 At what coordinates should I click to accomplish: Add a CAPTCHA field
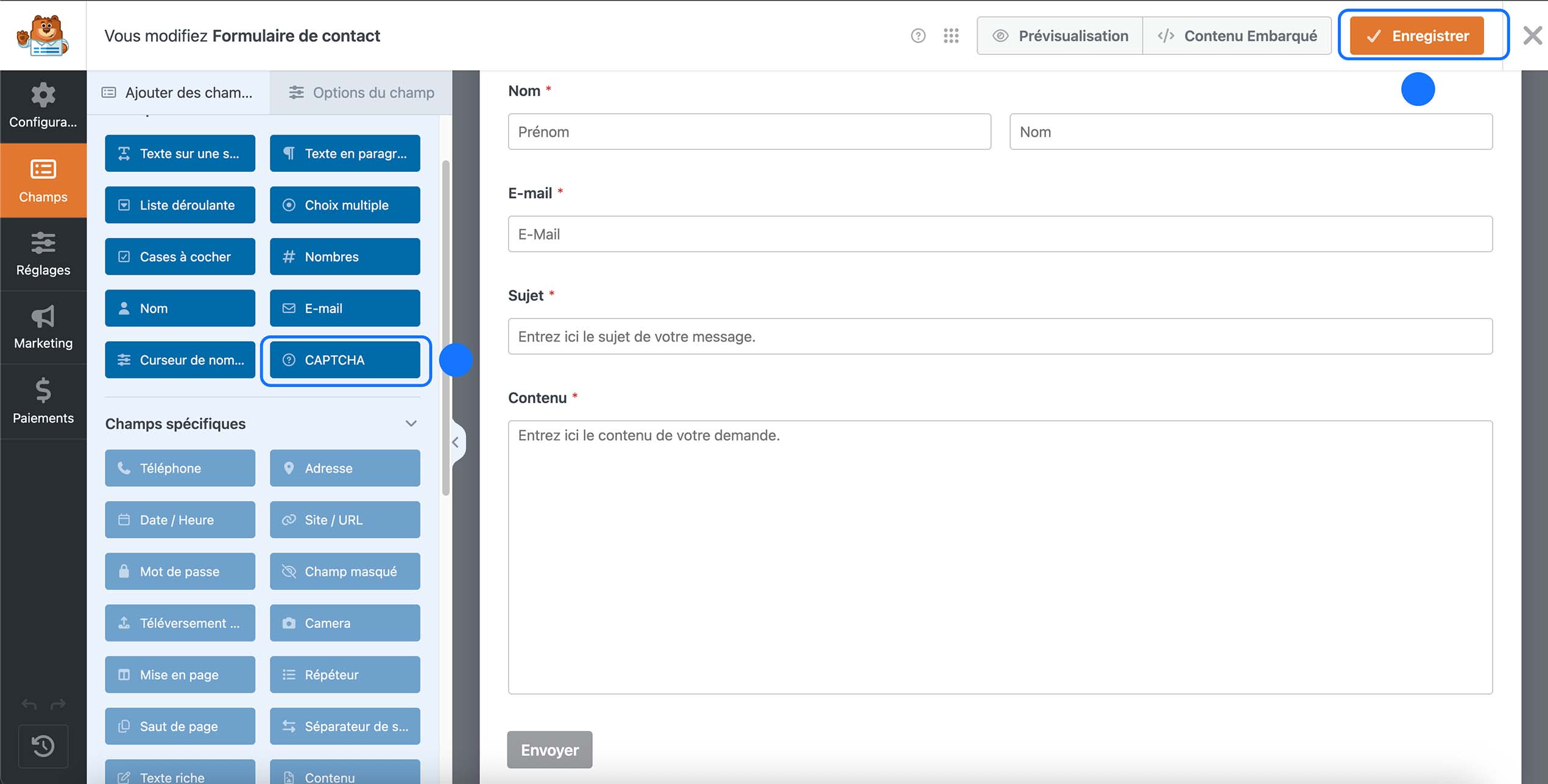344,359
